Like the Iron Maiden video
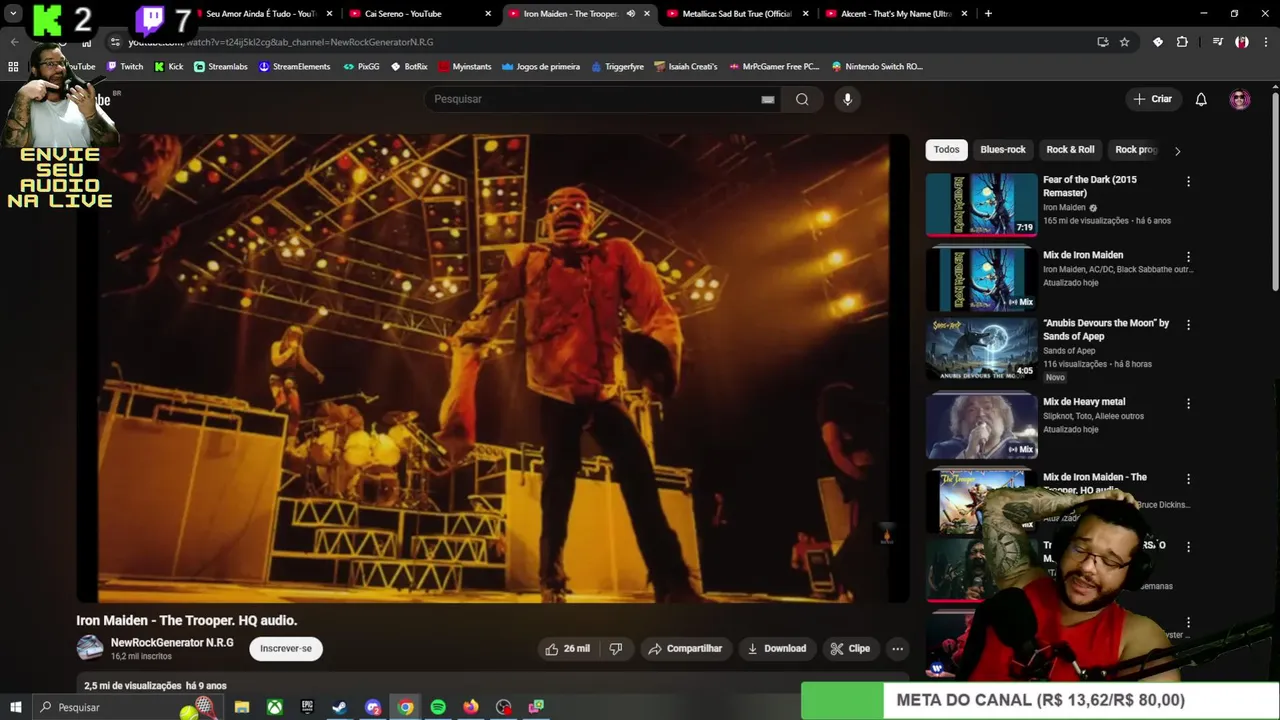This screenshot has height=720, width=1280. click(x=568, y=648)
